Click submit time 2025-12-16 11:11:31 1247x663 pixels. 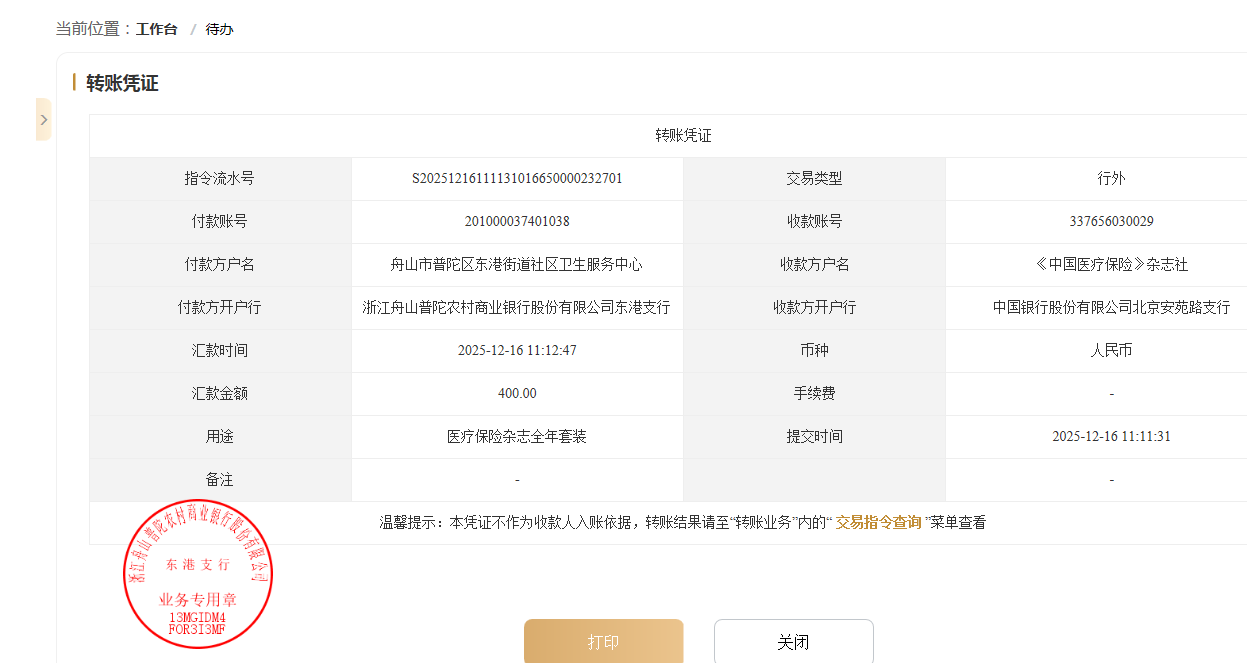point(1111,437)
